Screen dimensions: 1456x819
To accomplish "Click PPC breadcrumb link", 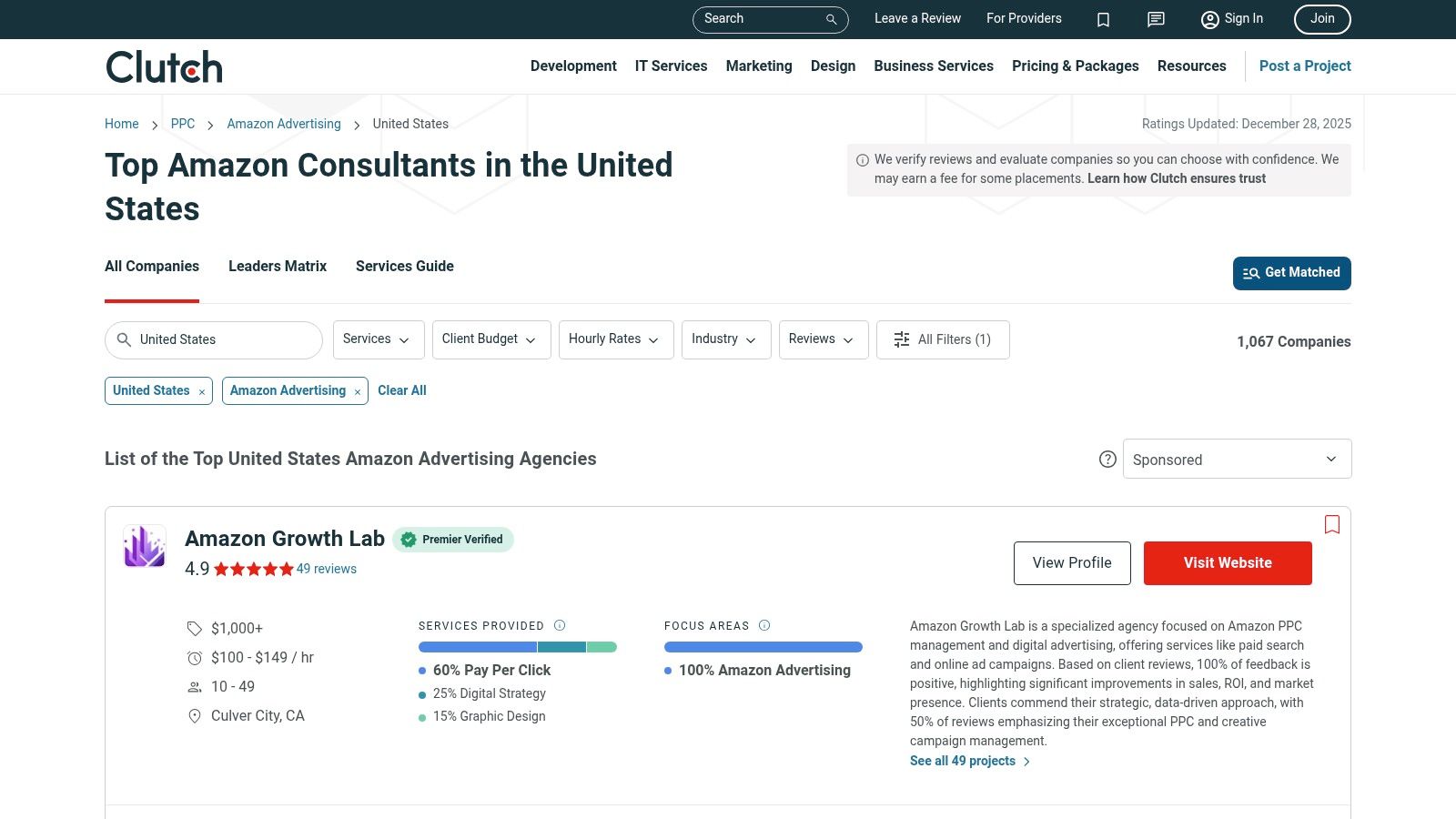I will click(183, 125).
